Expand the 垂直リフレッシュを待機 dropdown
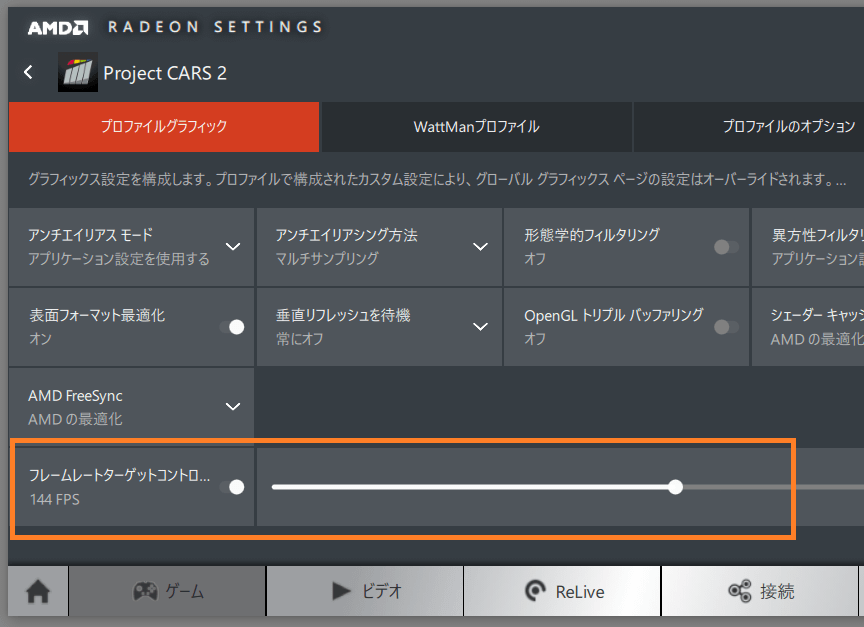Image resolution: width=864 pixels, height=627 pixels. pos(480,327)
